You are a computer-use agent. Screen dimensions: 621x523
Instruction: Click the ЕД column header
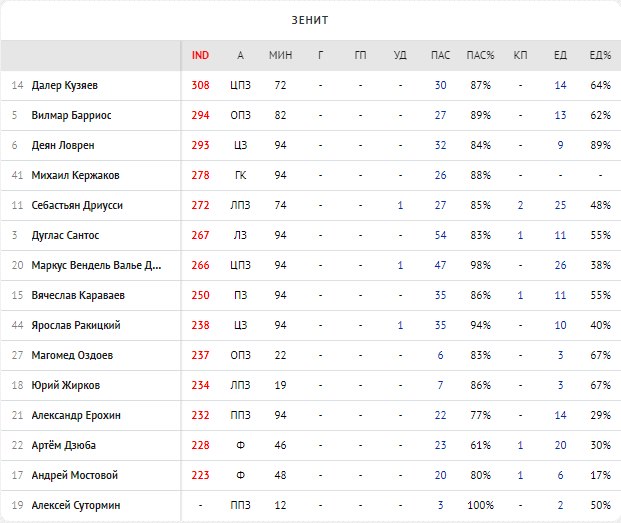pyautogui.click(x=560, y=55)
